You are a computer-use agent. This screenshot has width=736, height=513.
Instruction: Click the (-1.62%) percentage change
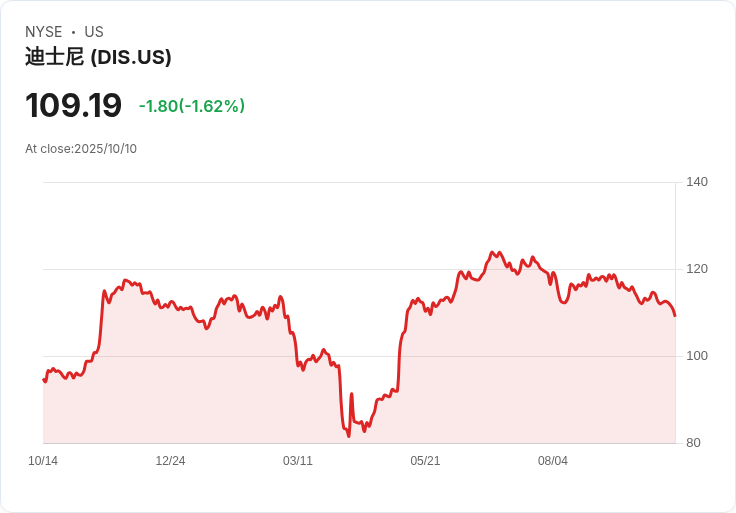[212, 106]
